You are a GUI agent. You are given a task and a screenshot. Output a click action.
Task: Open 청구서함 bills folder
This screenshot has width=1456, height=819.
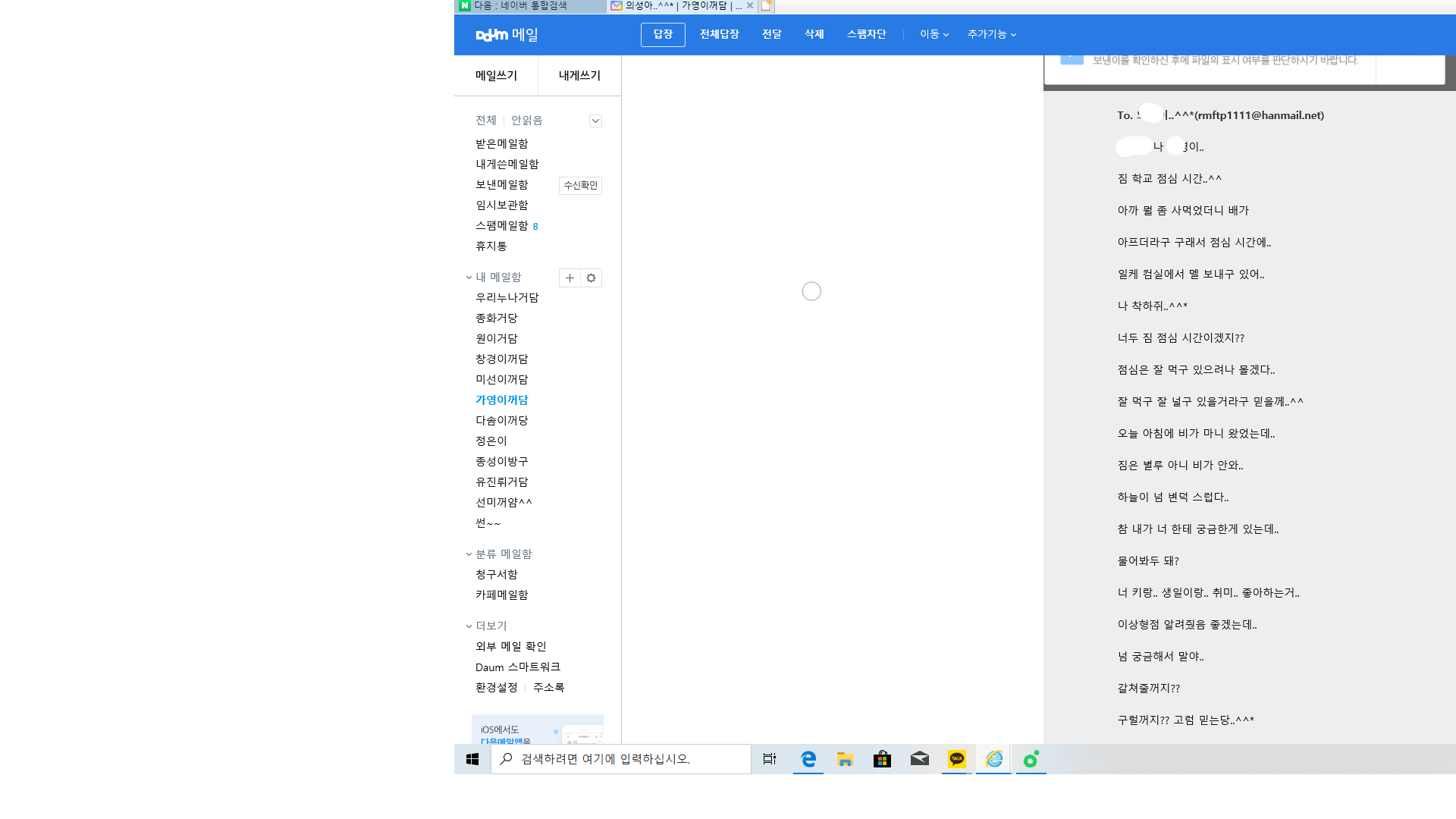click(x=497, y=575)
